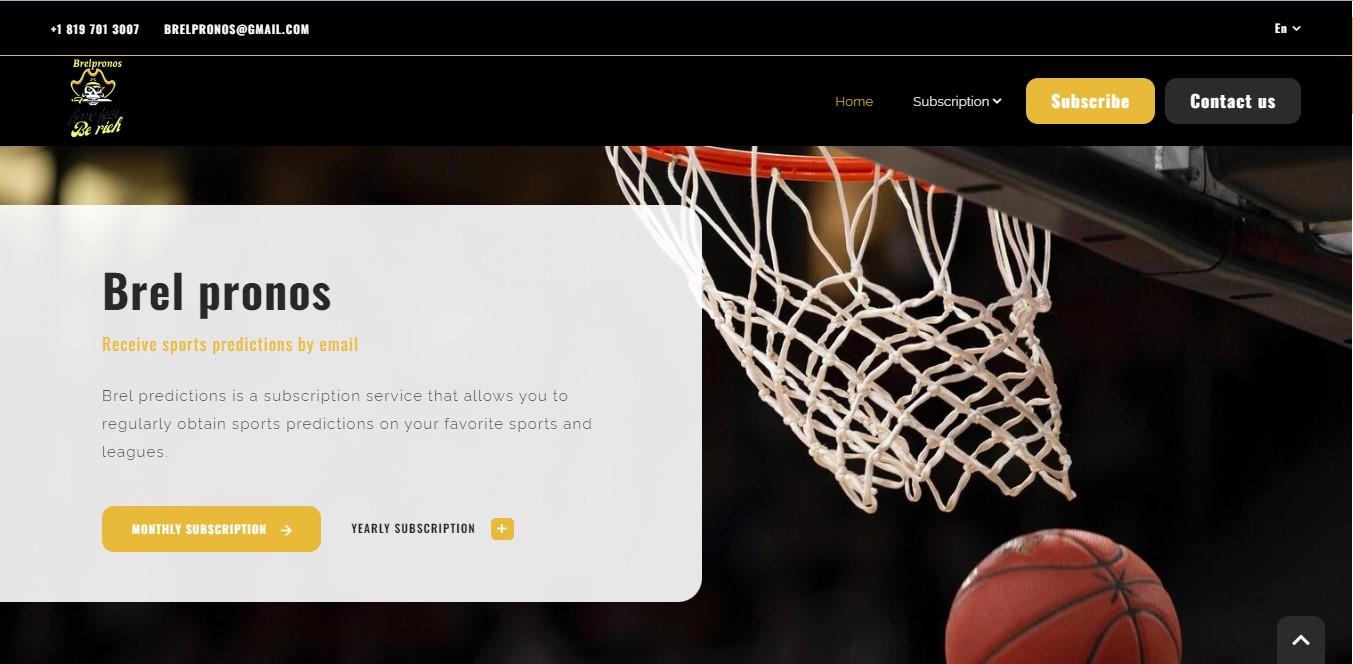Select the Yearly Subscription link
The image size is (1353, 664).
413,528
